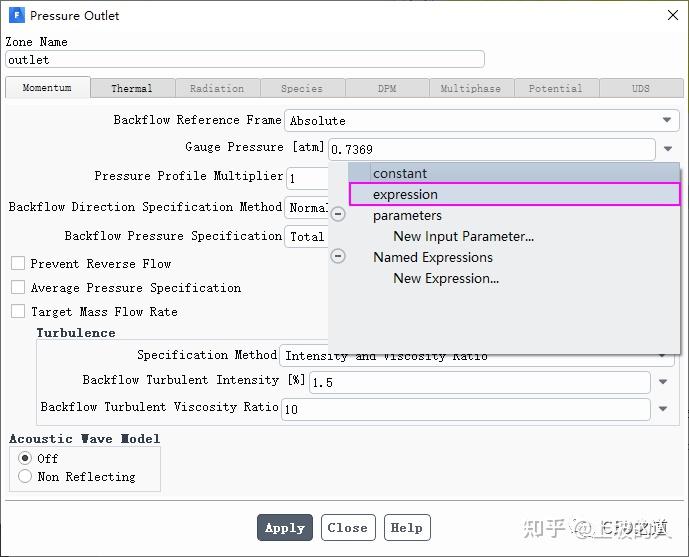This screenshot has height=557, width=689.
Task: Click the Zone Name text field
Action: (245, 60)
